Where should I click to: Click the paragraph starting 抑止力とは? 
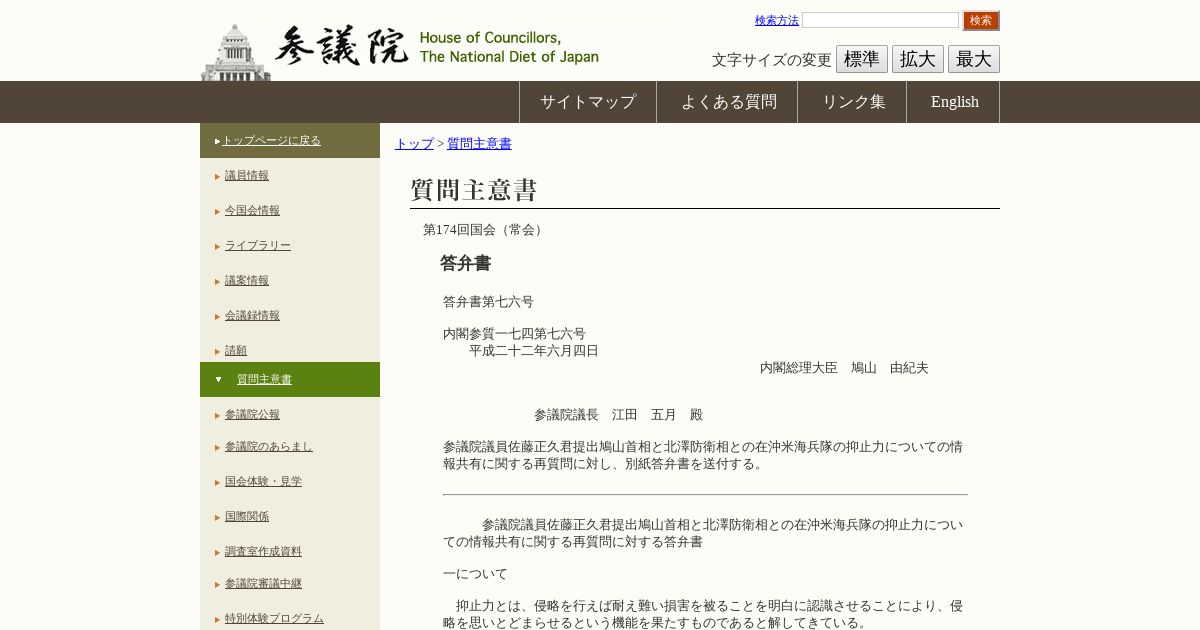click(x=704, y=615)
